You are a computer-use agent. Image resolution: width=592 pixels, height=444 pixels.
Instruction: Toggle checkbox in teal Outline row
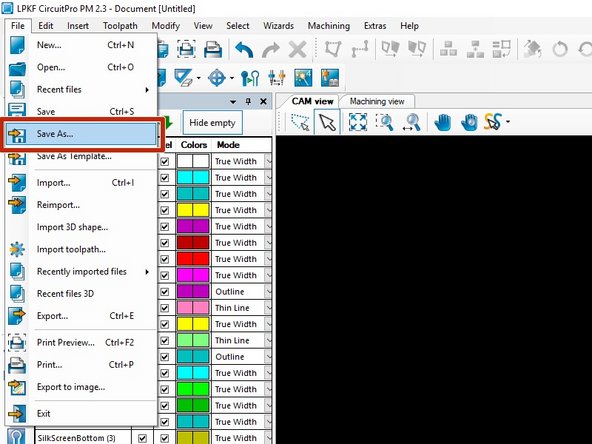pos(165,357)
